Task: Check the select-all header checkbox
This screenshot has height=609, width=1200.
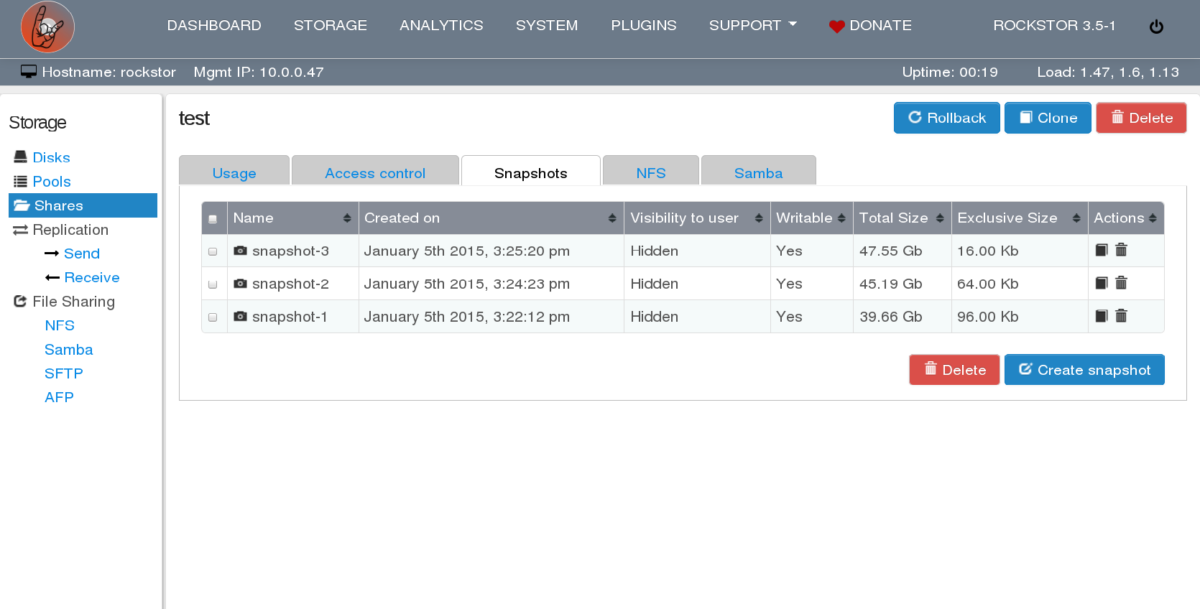Action: pyautogui.click(x=213, y=219)
